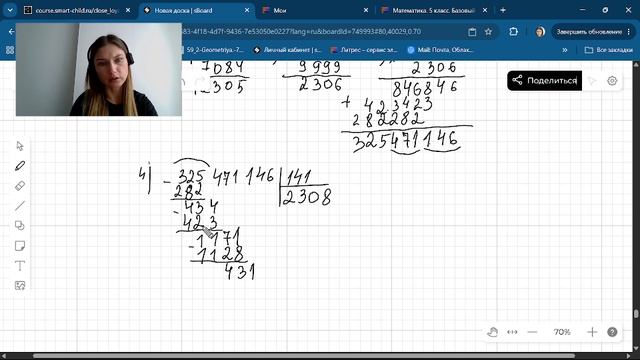
Task: Choose the eraser tool
Action: 20,186
